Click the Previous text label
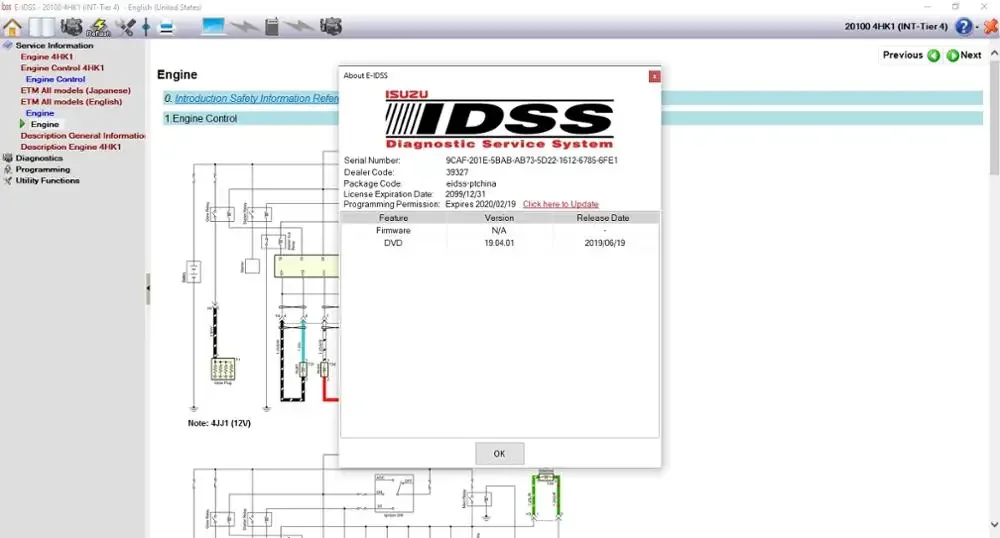 [902, 55]
